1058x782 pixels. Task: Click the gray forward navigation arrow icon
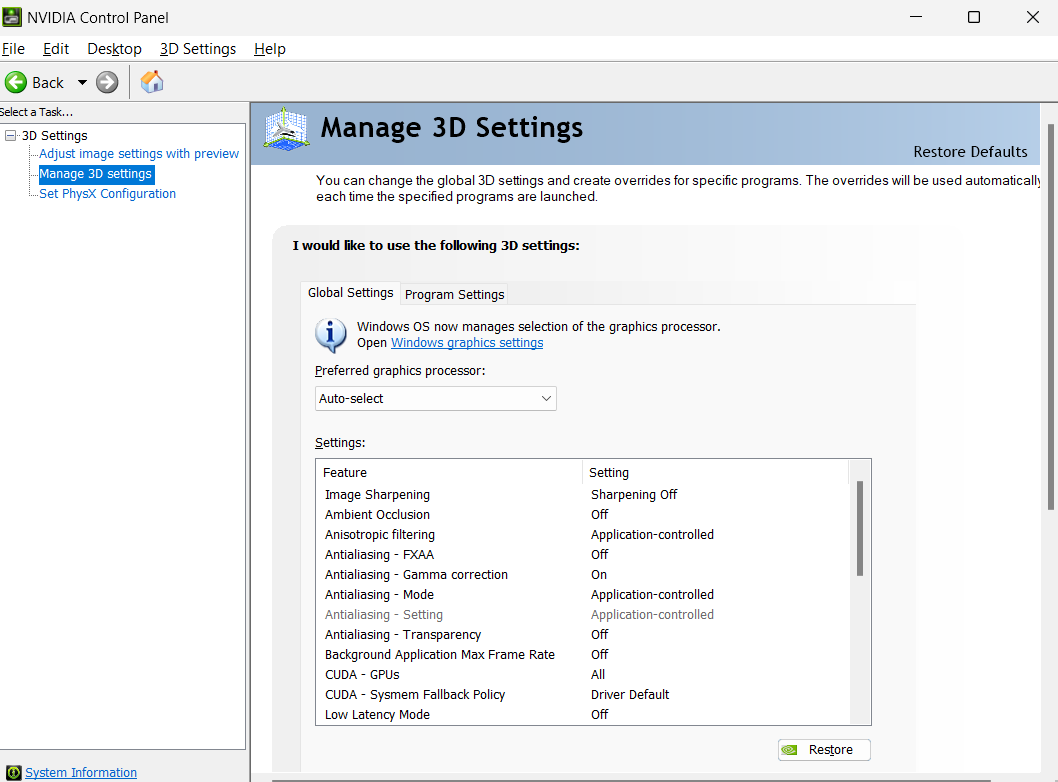pos(105,82)
